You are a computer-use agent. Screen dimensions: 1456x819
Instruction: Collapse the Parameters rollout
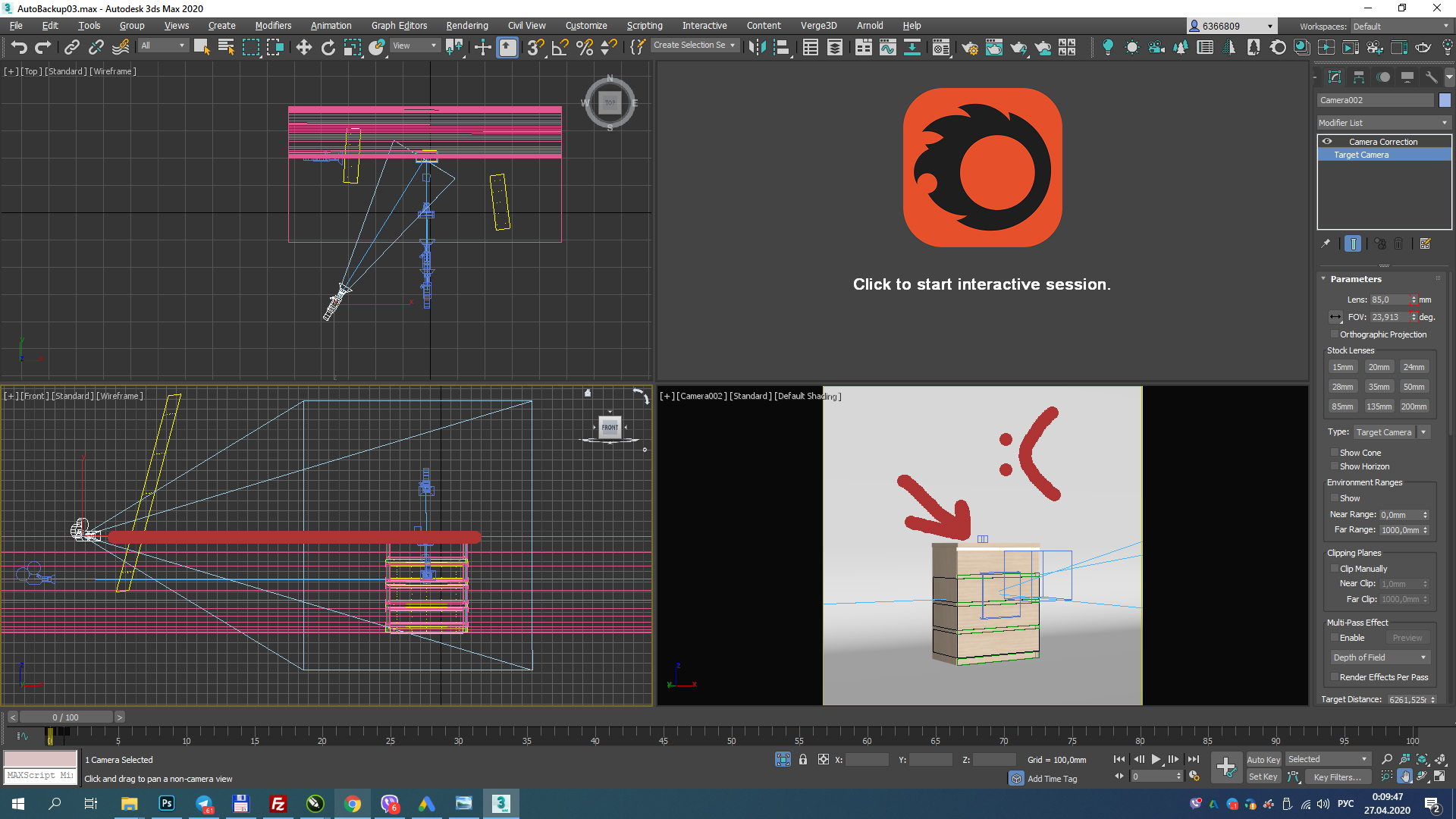[1356, 278]
